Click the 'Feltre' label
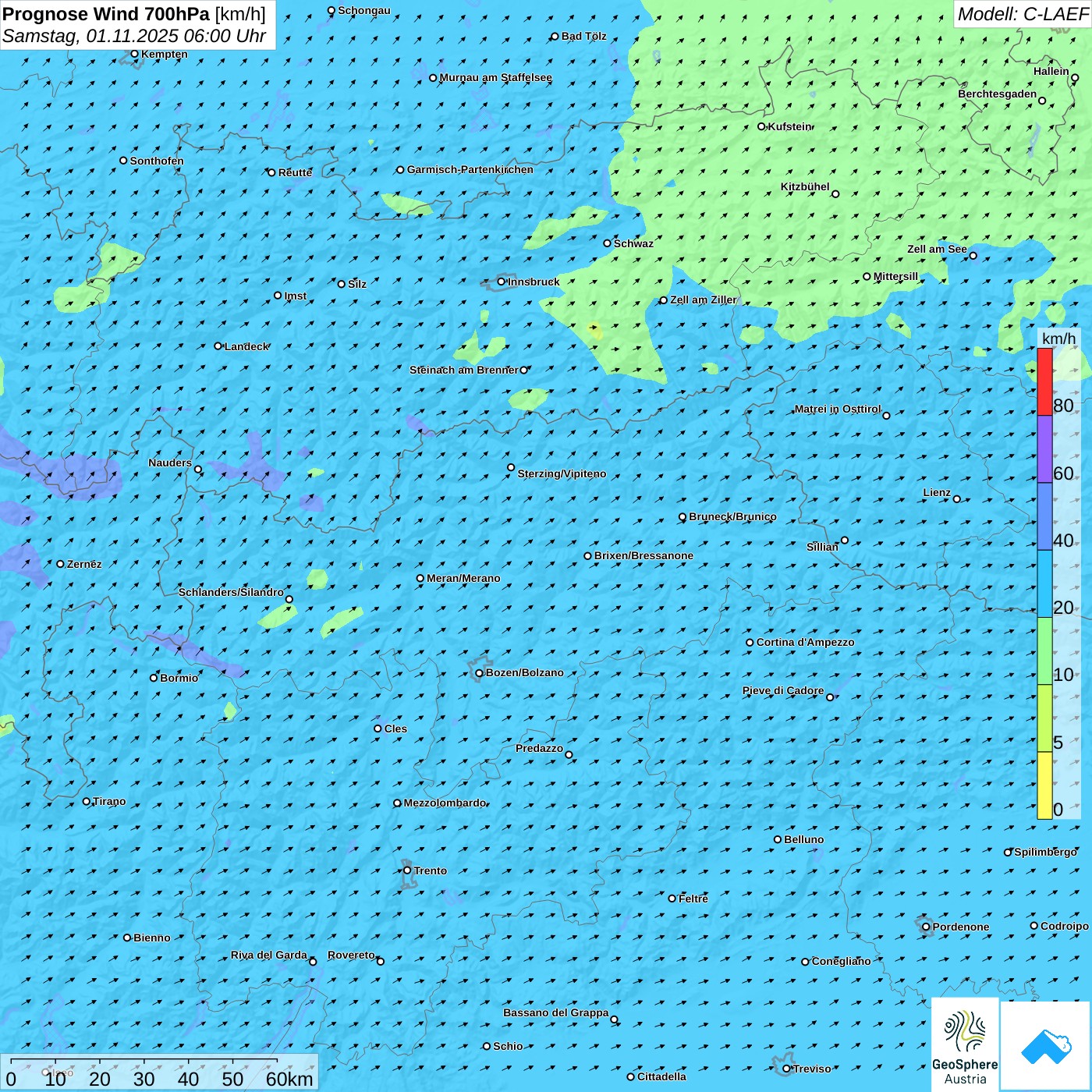The height and width of the screenshot is (1092, 1092). [x=693, y=899]
